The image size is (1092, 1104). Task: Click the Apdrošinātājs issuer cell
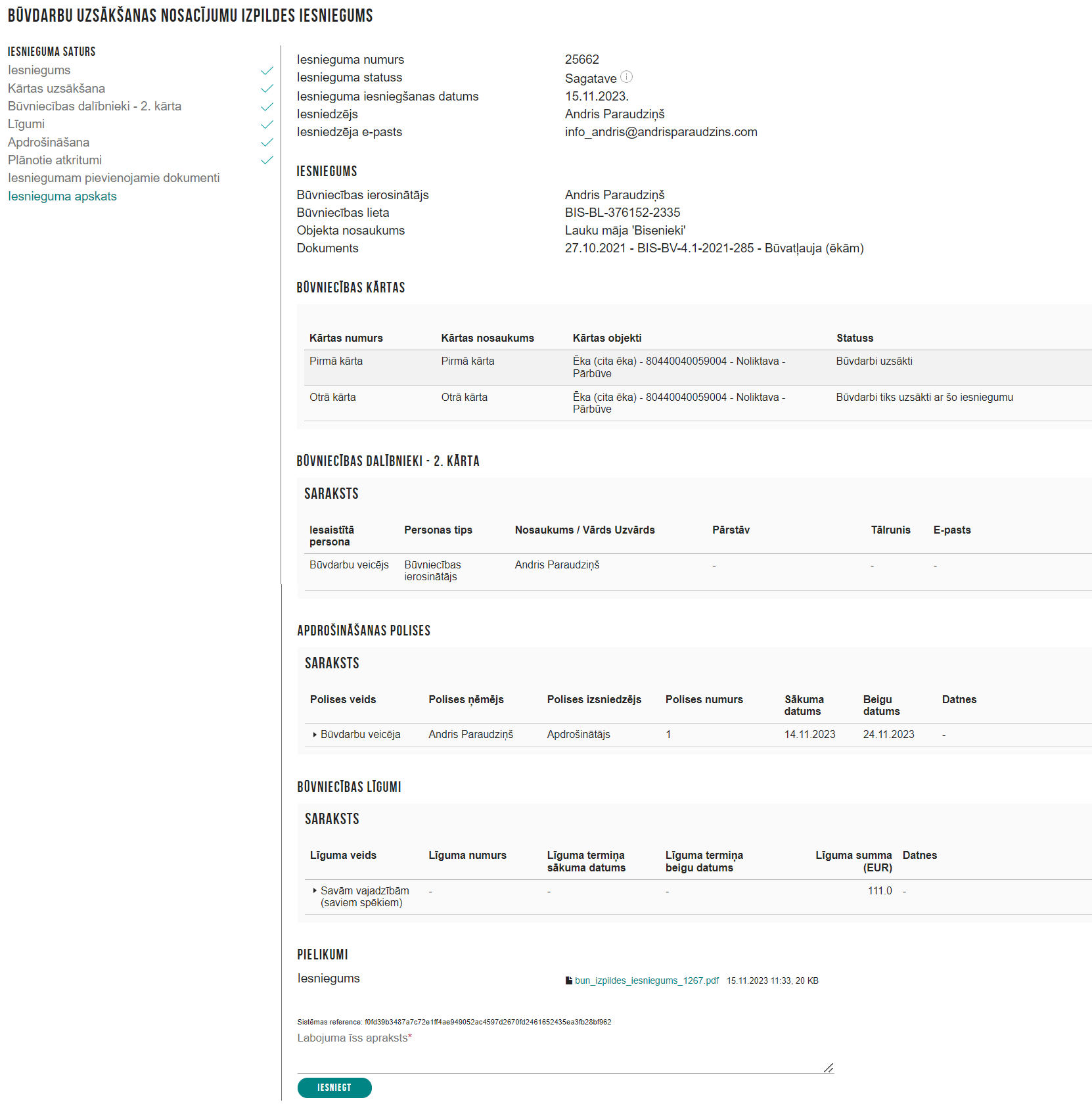(x=578, y=735)
